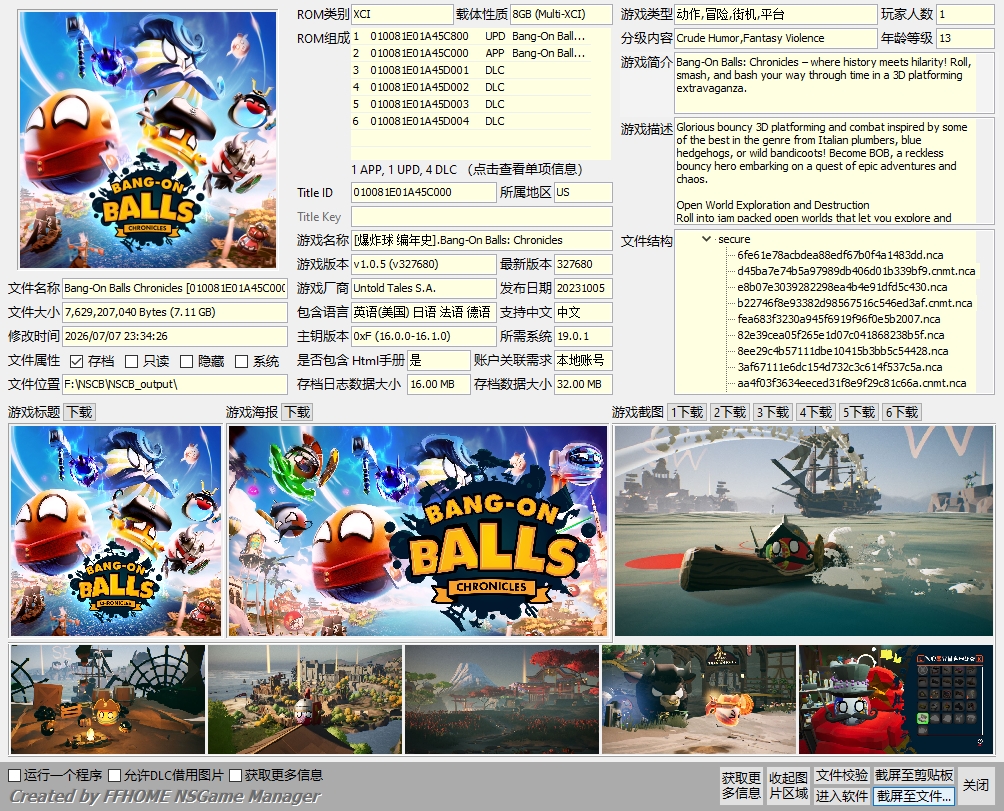Open the coastal castle screenshot thumbnail

(x=305, y=699)
